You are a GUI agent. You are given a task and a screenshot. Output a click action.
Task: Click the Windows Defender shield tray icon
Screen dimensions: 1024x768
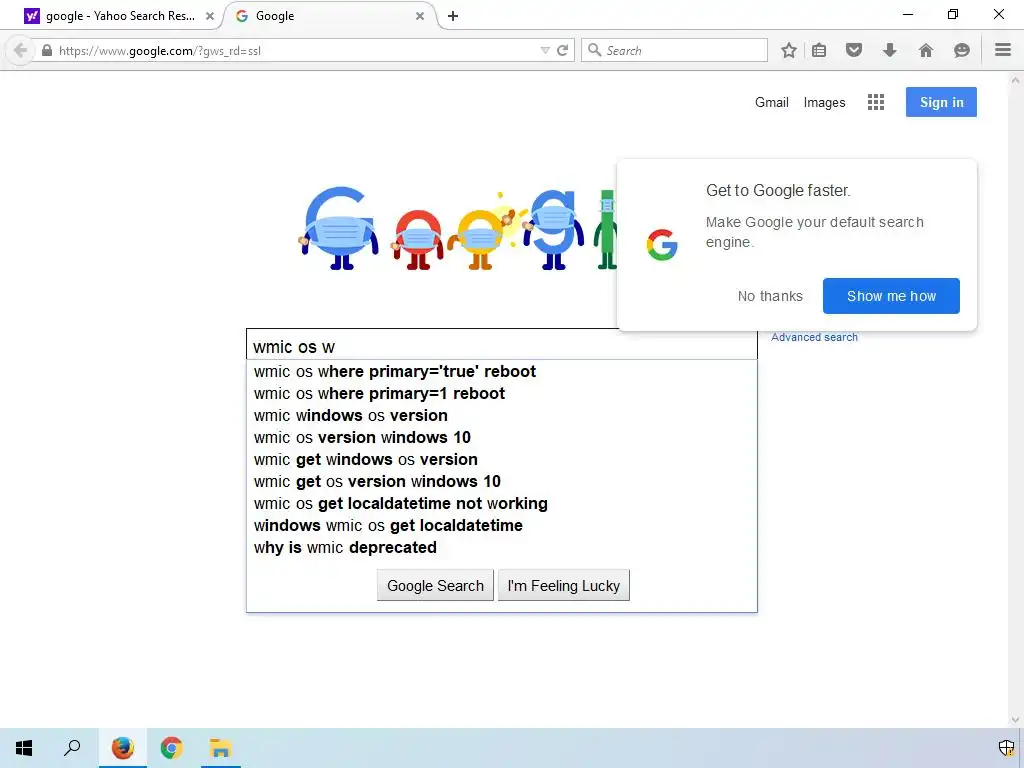point(1006,748)
